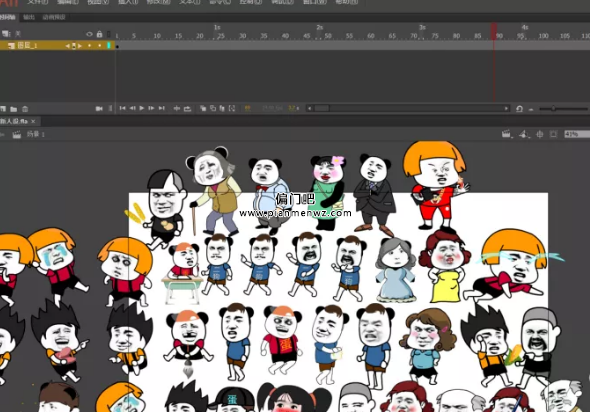Image resolution: width=590 pixels, height=412 pixels.
Task: Open the 文件 (File) menu
Action: tap(37, 2)
